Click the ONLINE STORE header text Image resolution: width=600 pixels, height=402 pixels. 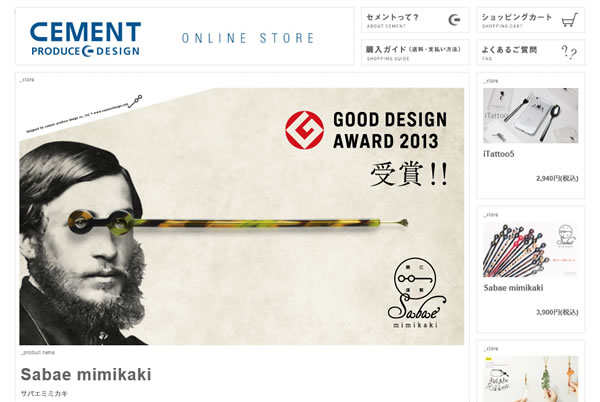click(248, 38)
